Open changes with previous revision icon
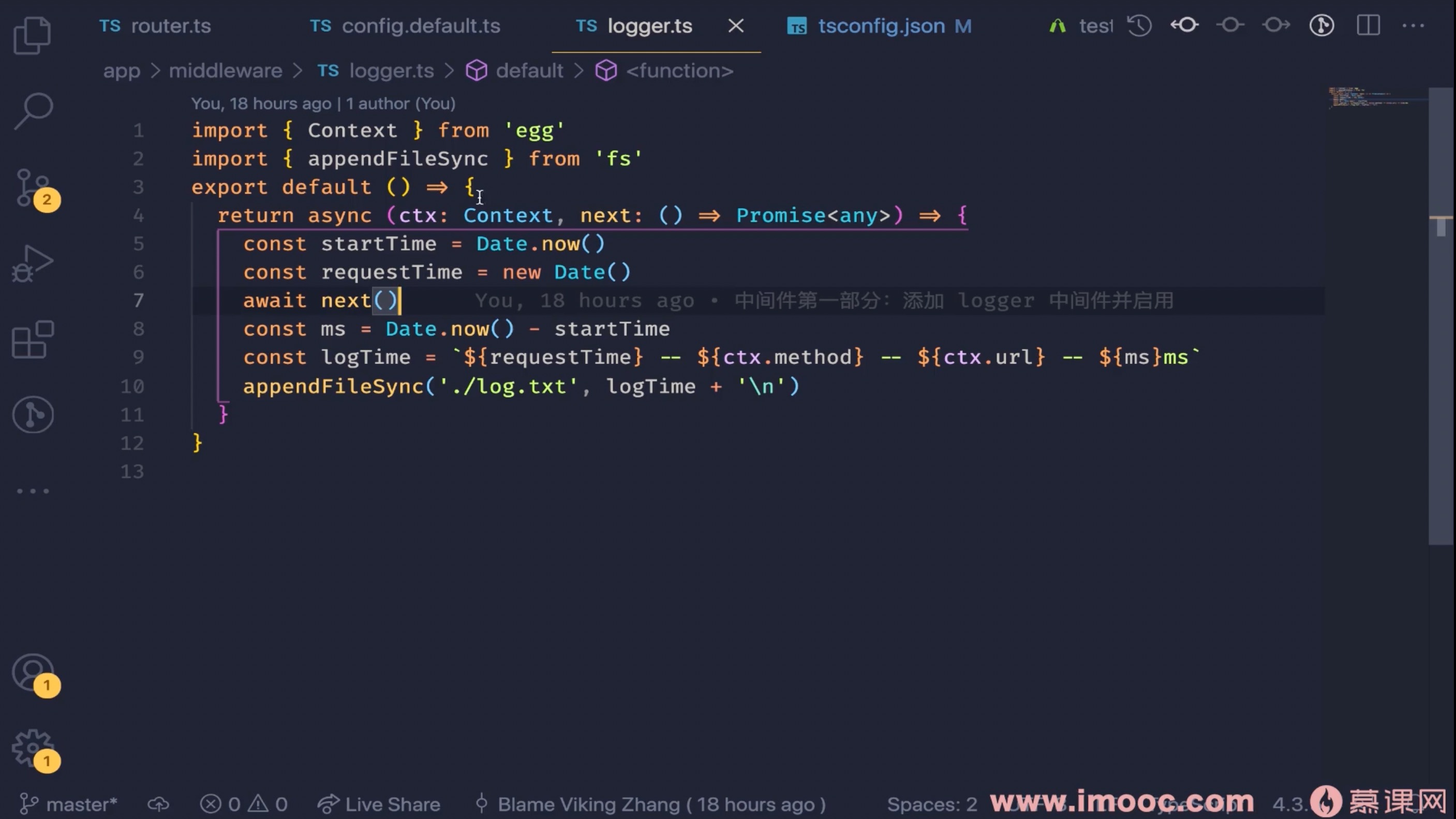This screenshot has height=819, width=1456. pos(1185,25)
